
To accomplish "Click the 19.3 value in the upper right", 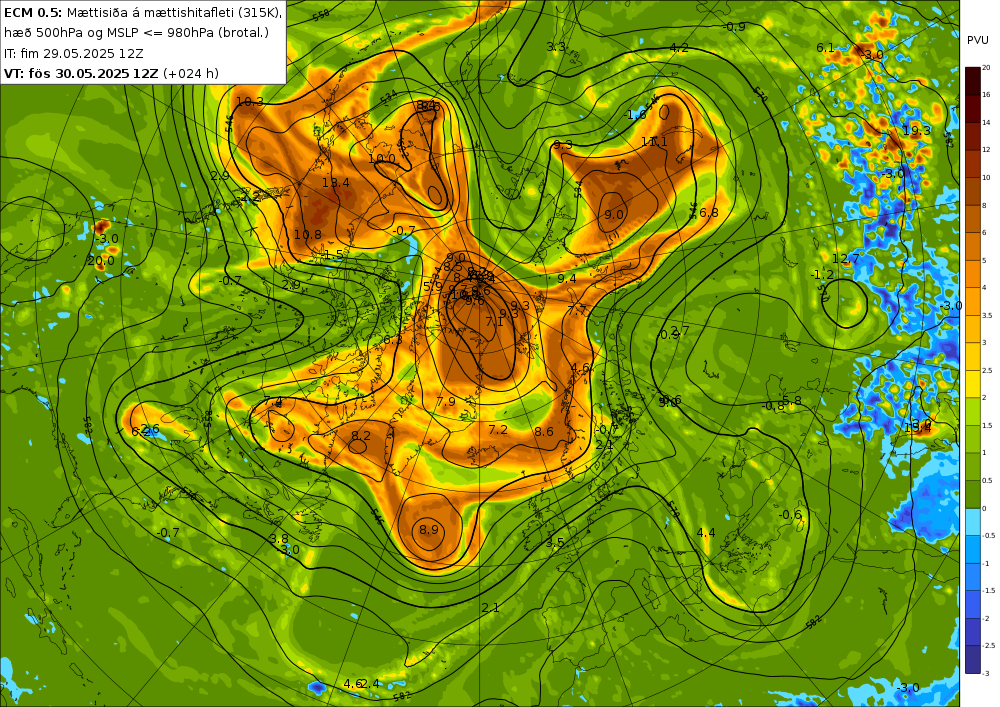I will pos(916,131).
